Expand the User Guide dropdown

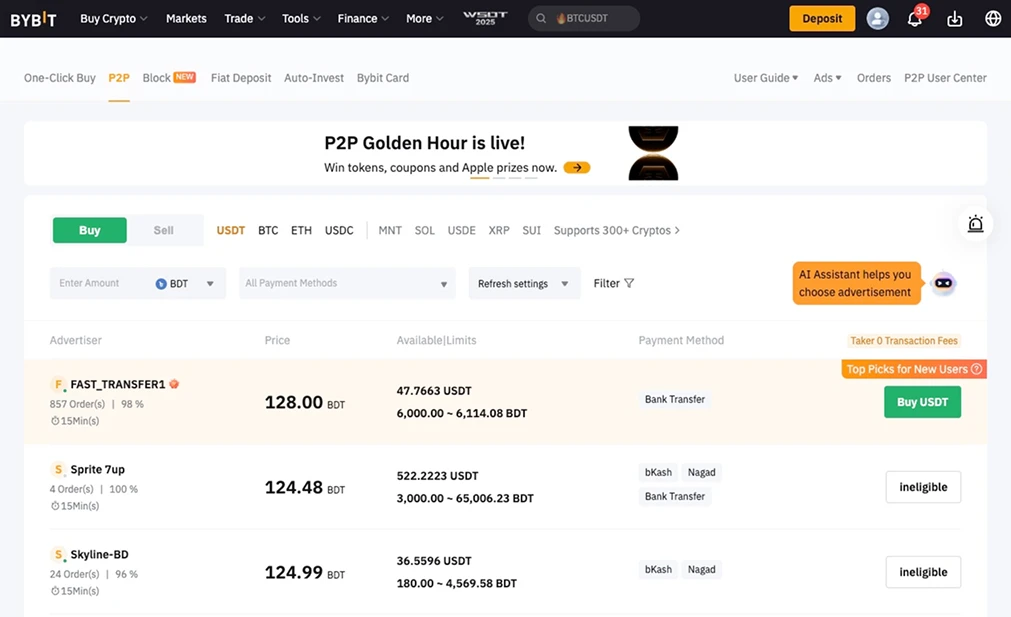pos(765,78)
